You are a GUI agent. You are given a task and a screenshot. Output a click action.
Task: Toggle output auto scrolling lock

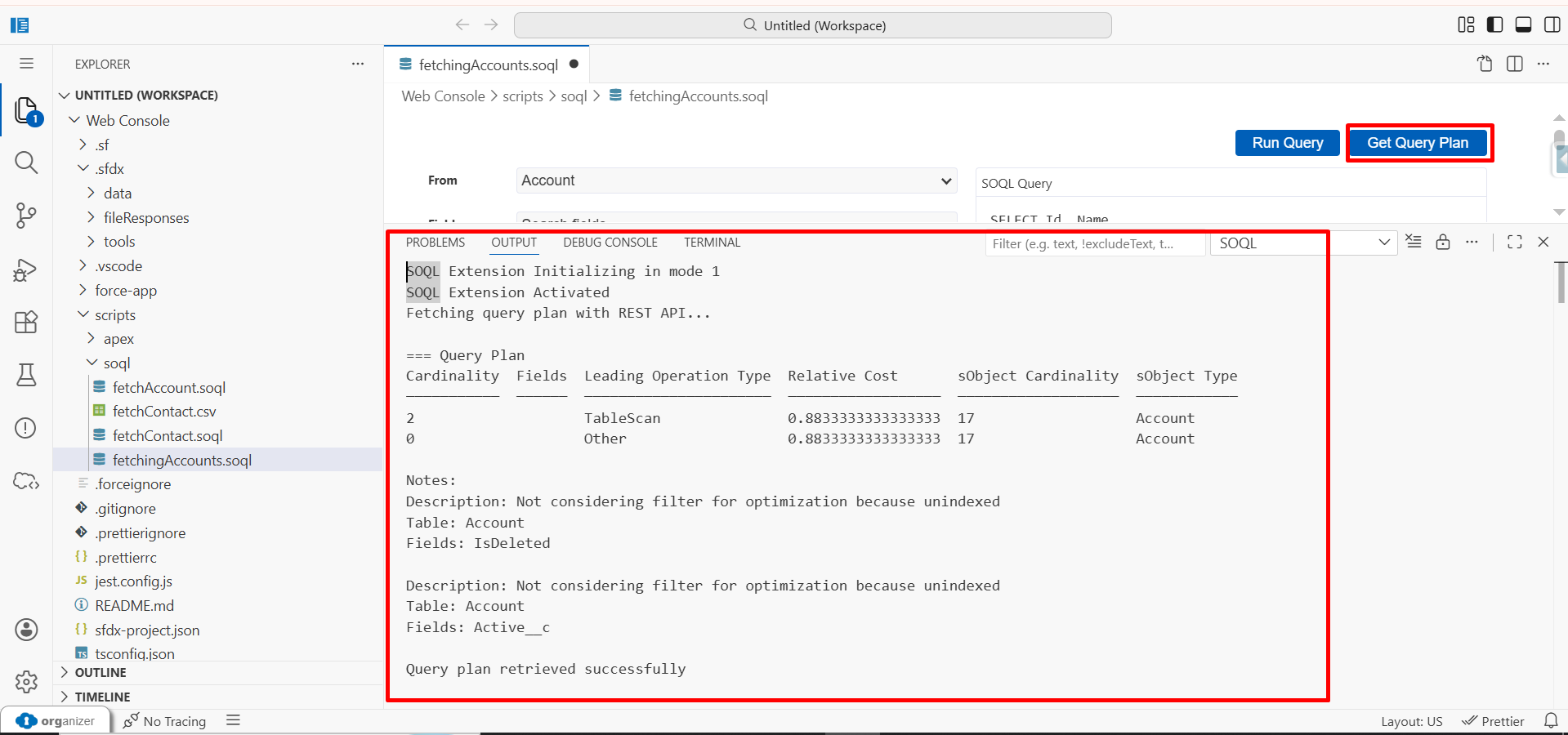pos(1443,242)
